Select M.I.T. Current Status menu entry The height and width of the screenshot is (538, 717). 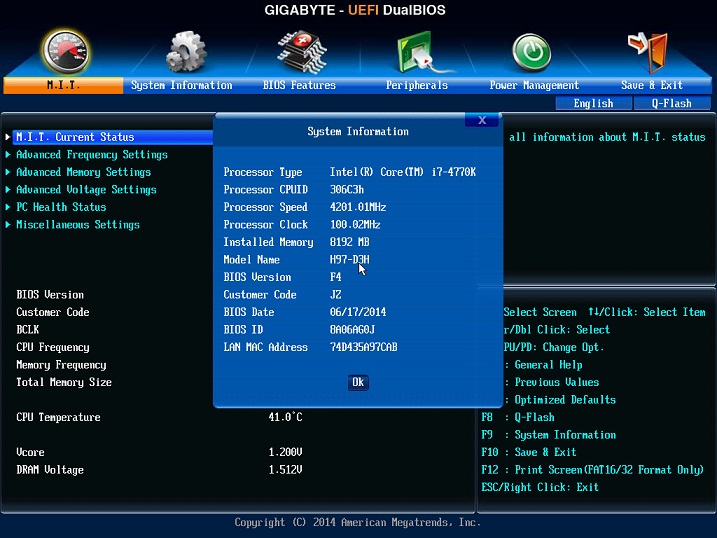(112, 137)
